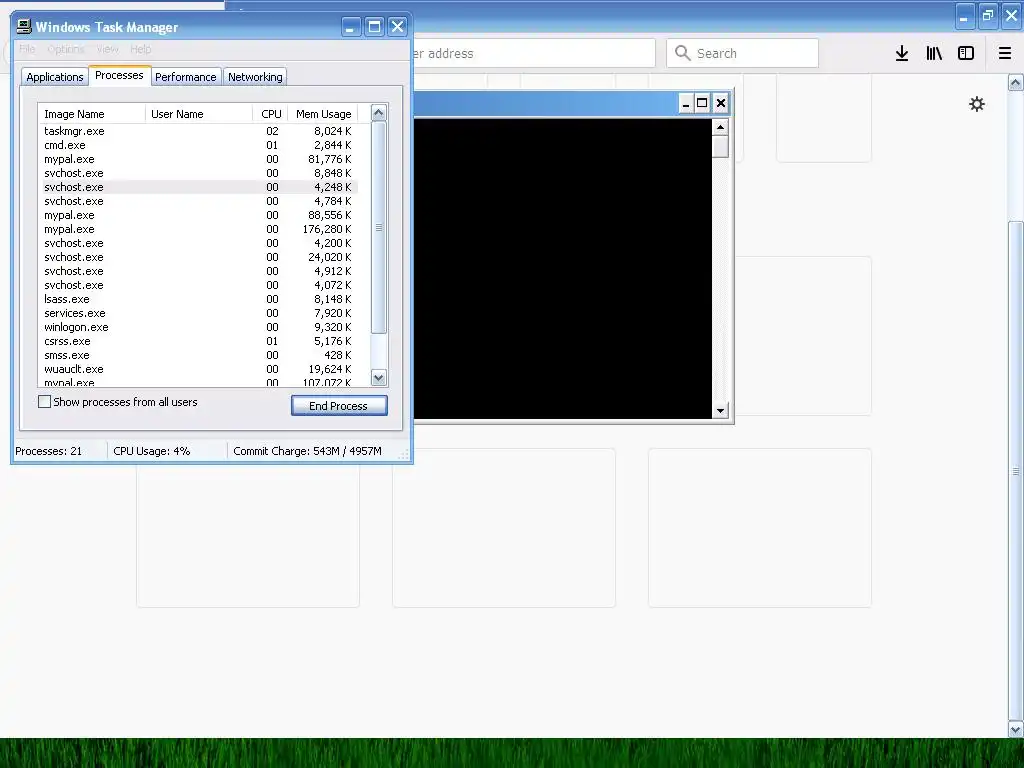This screenshot has height=768, width=1024.
Task: Select mypal.exe row using 88,556 K
Action: tap(198, 215)
